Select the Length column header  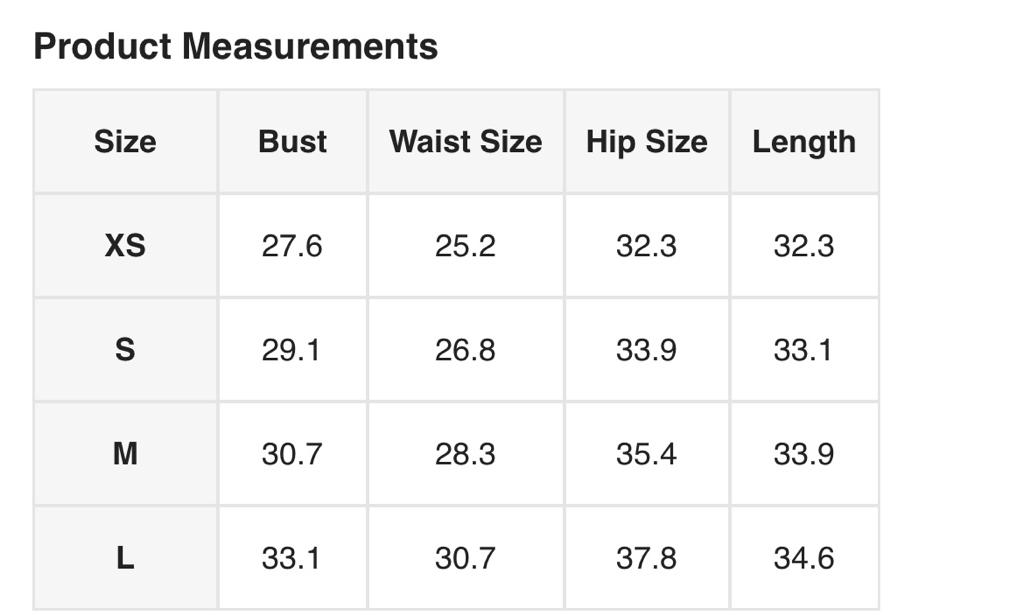tap(804, 142)
